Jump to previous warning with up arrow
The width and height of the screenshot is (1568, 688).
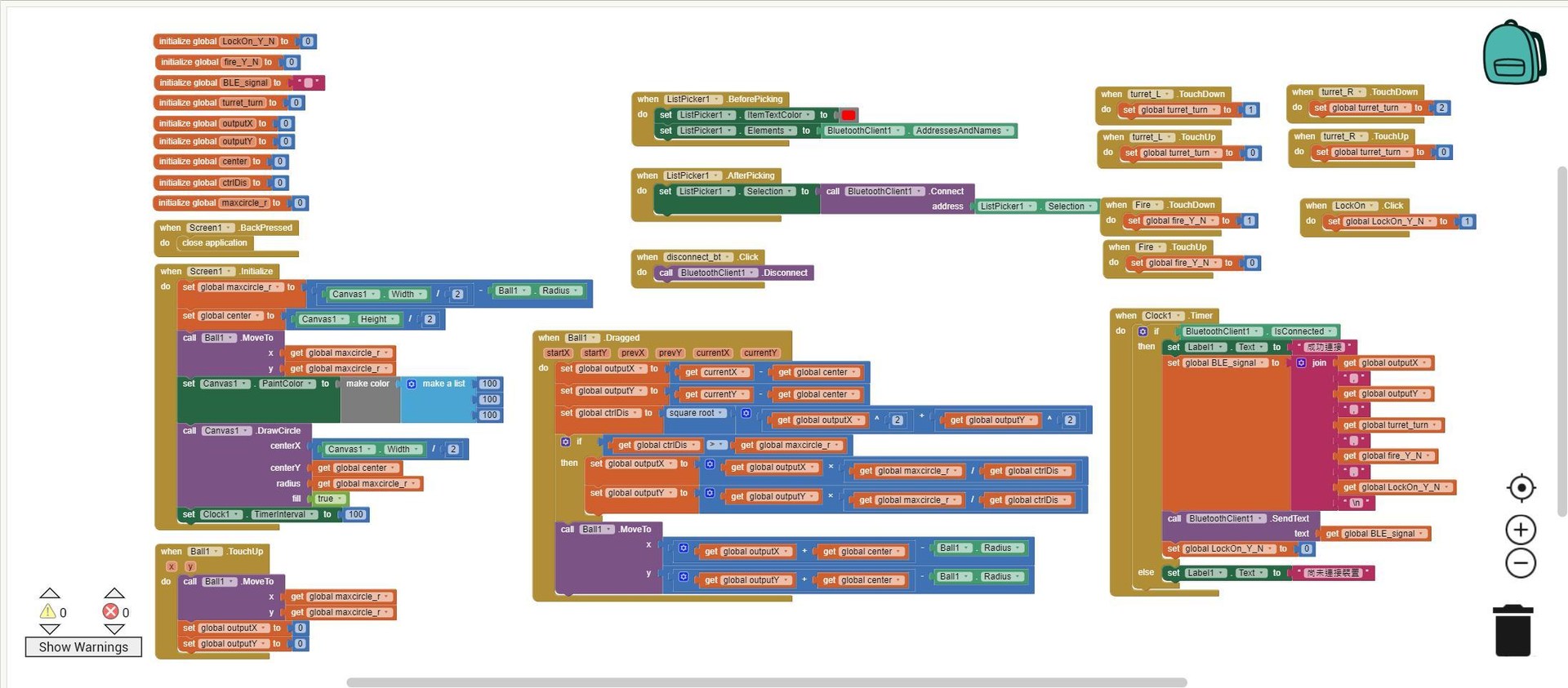point(50,593)
